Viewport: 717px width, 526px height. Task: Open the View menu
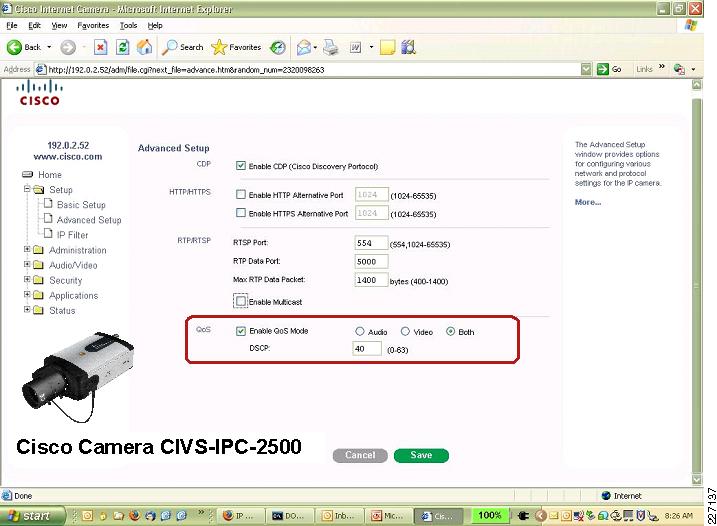(x=59, y=26)
